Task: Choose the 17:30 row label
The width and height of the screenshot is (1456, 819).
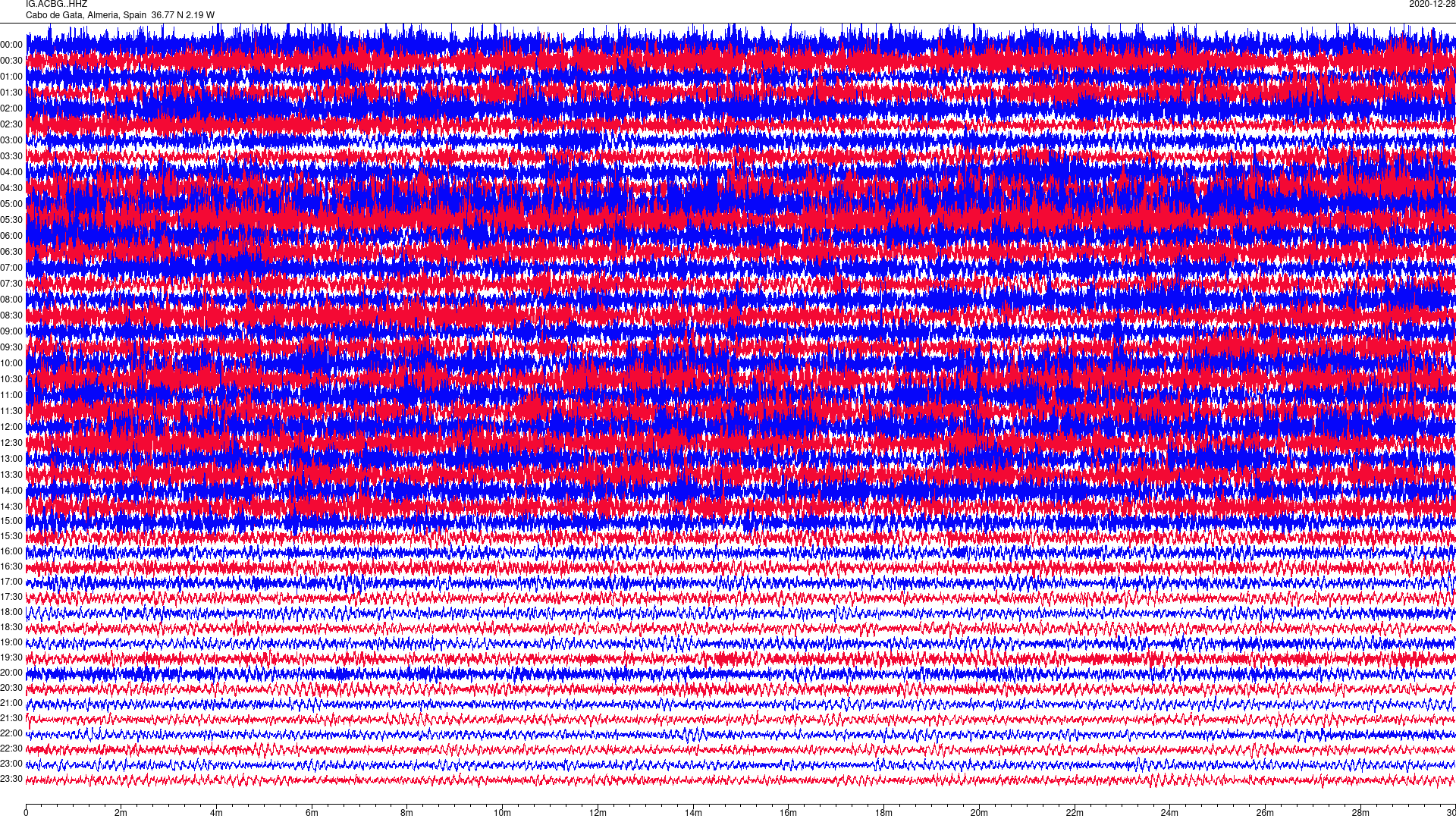Action: 11,597
